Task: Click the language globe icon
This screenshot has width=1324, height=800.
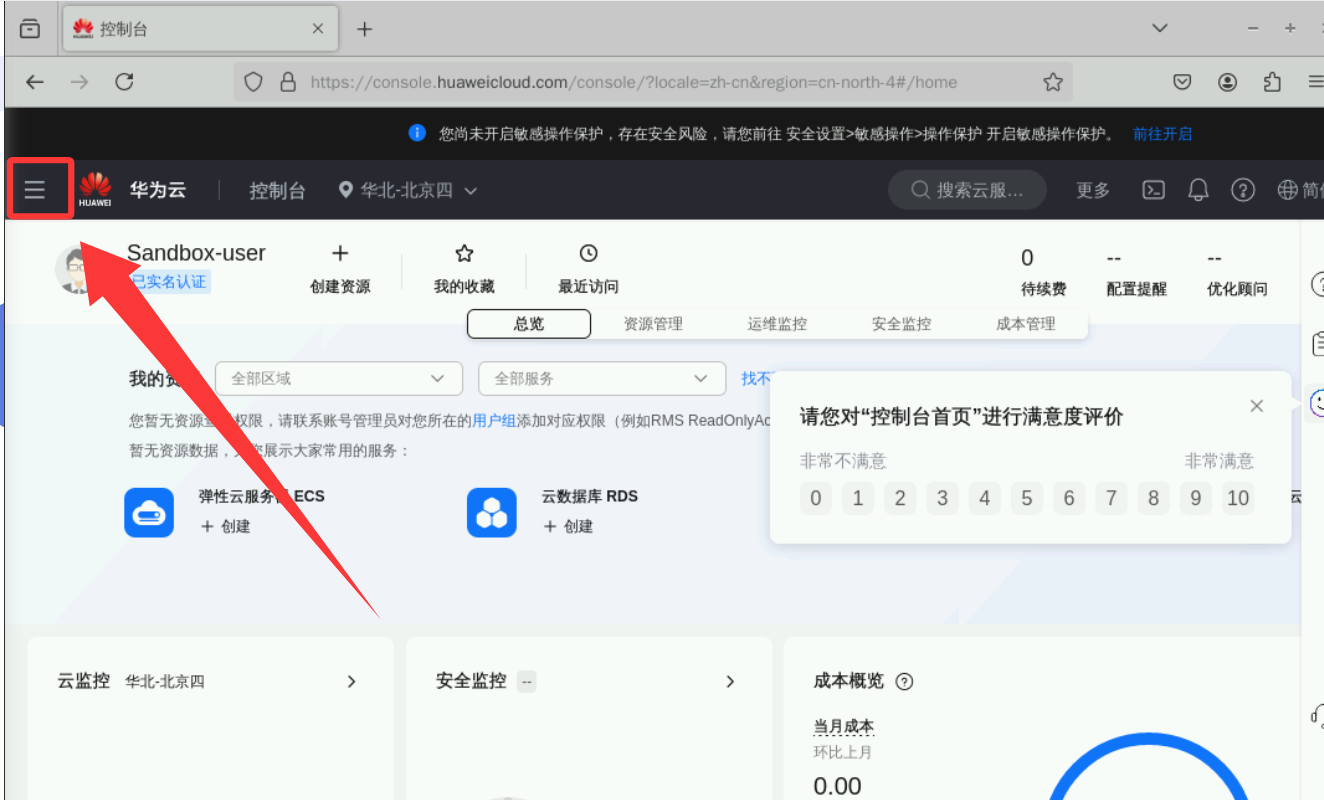Action: 1287,190
